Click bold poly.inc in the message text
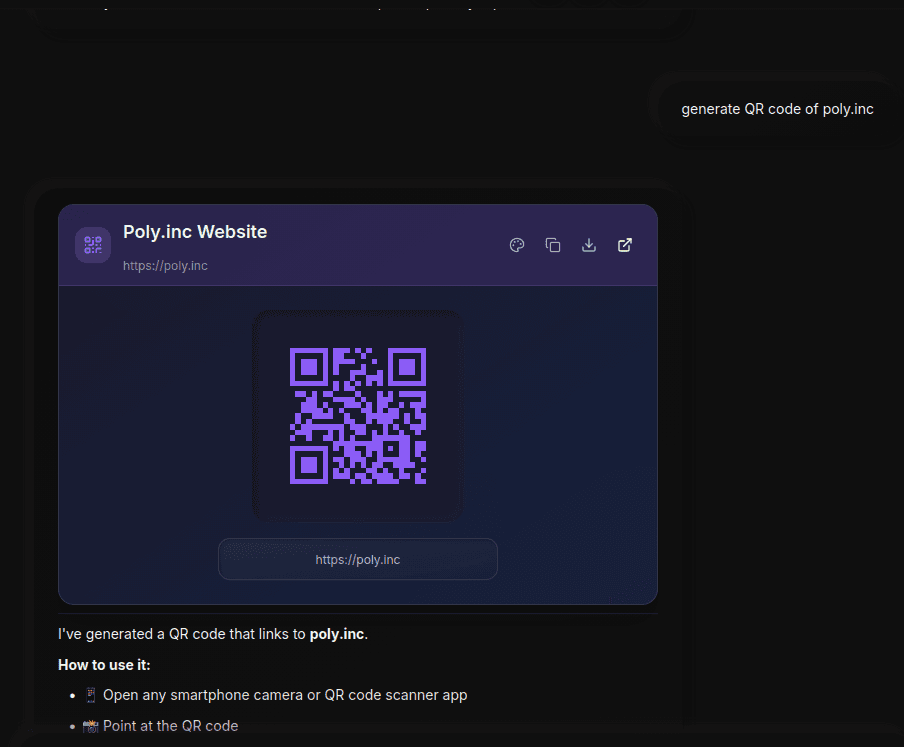904x747 pixels. 336,633
